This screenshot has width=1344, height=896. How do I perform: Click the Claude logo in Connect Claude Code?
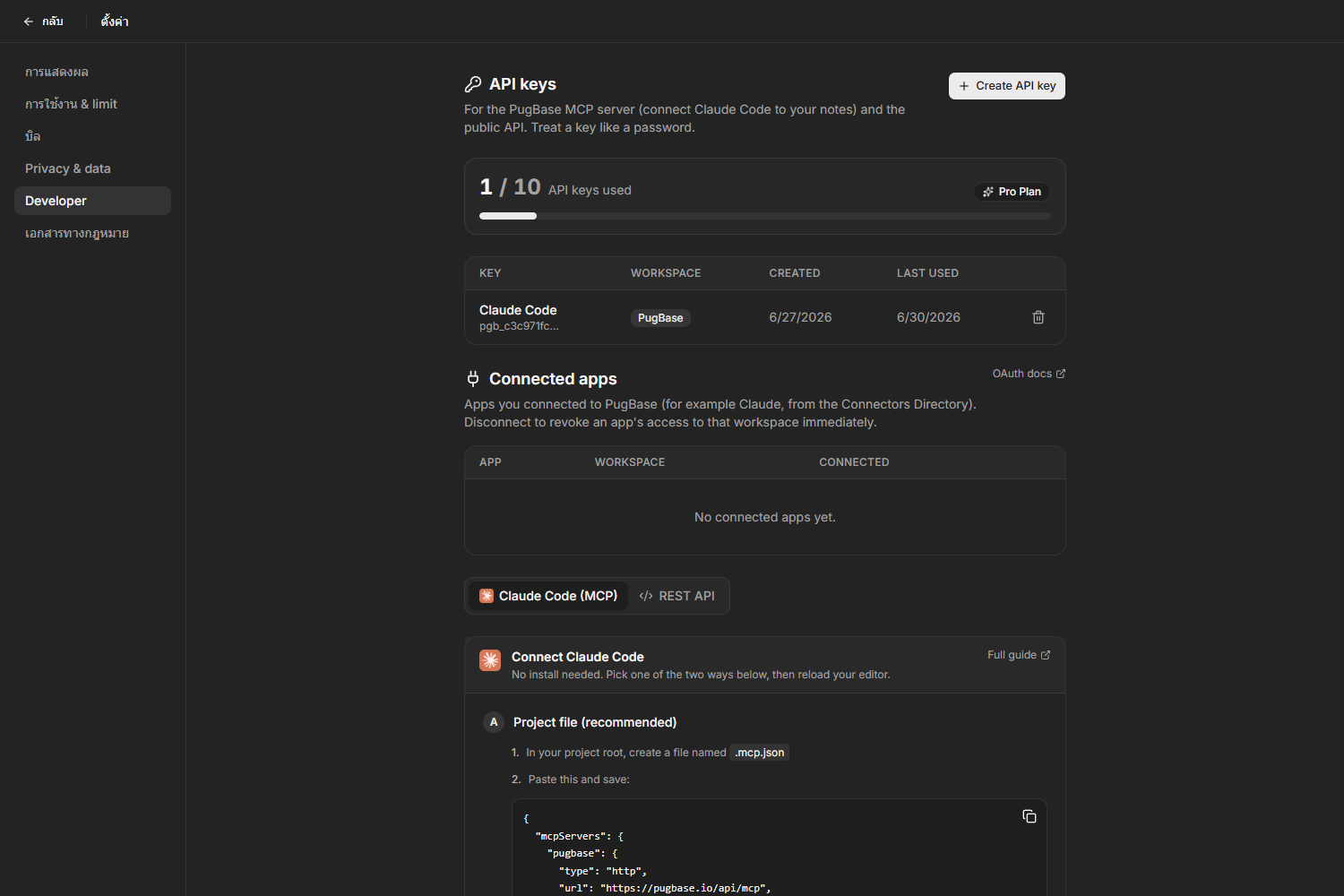pyautogui.click(x=490, y=660)
